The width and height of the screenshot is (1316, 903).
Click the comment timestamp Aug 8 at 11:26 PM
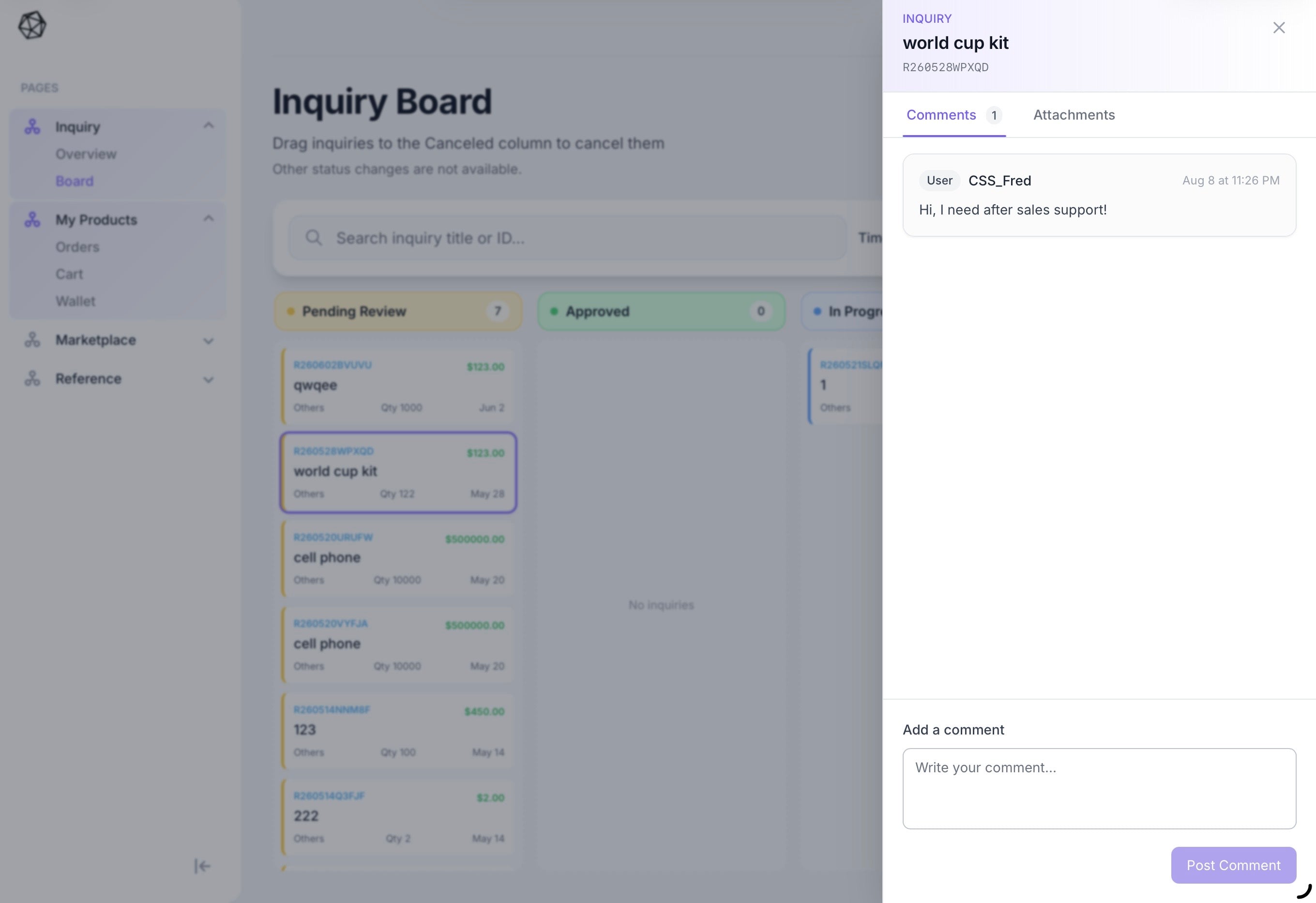pyautogui.click(x=1230, y=180)
